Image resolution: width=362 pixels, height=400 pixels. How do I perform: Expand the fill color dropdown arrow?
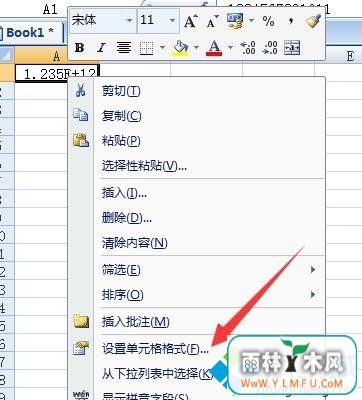click(x=196, y=48)
